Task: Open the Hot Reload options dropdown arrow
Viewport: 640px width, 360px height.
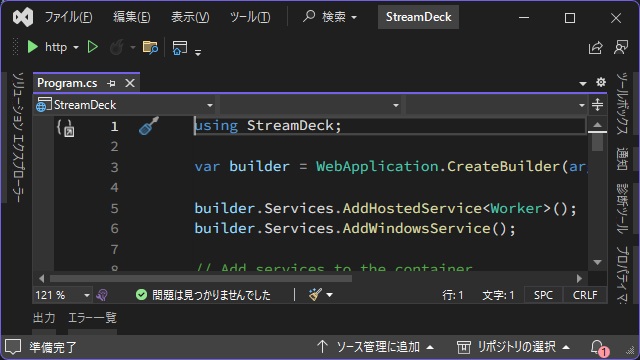Action: tap(133, 47)
